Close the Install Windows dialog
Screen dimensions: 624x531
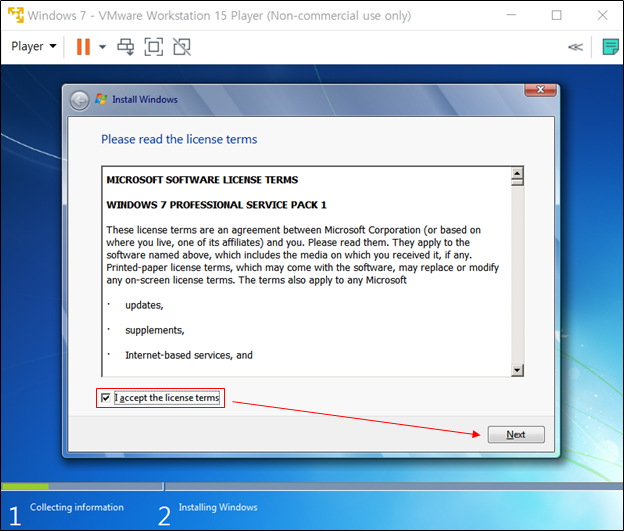point(540,90)
